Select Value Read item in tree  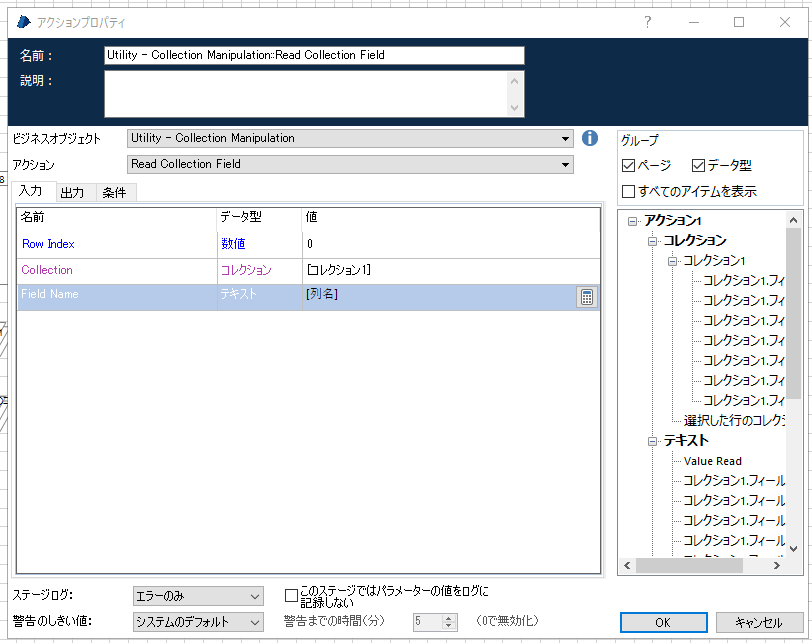click(x=713, y=461)
